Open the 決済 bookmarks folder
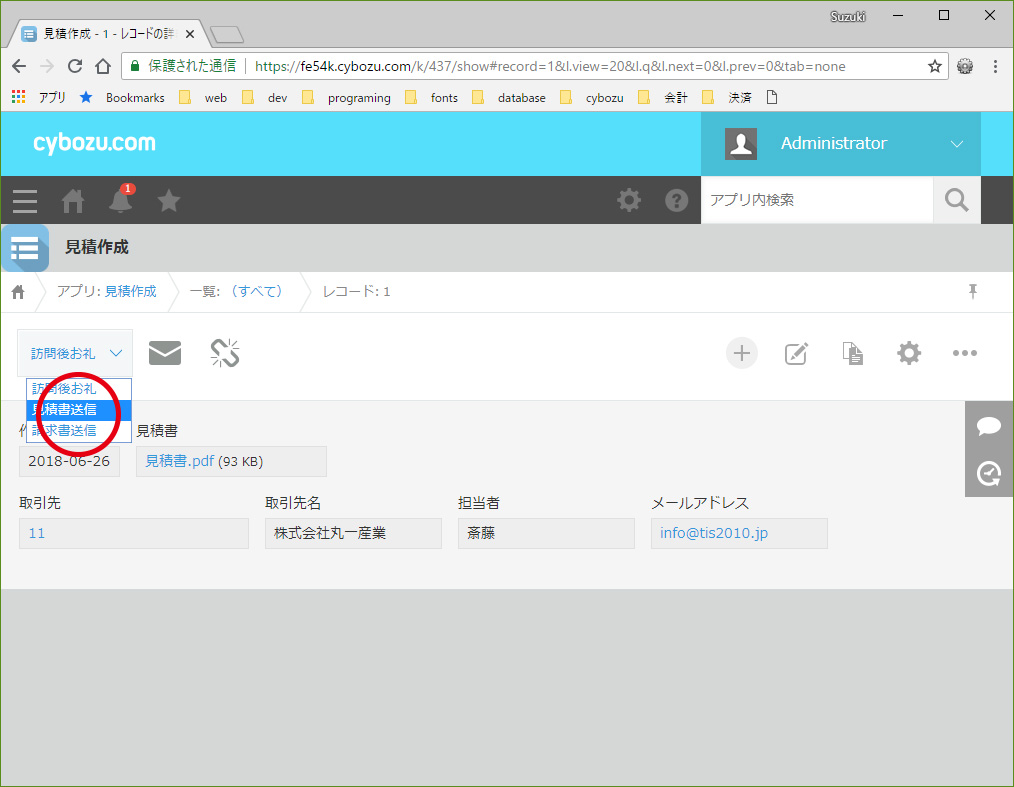The width and height of the screenshot is (1014, 787). point(727,98)
